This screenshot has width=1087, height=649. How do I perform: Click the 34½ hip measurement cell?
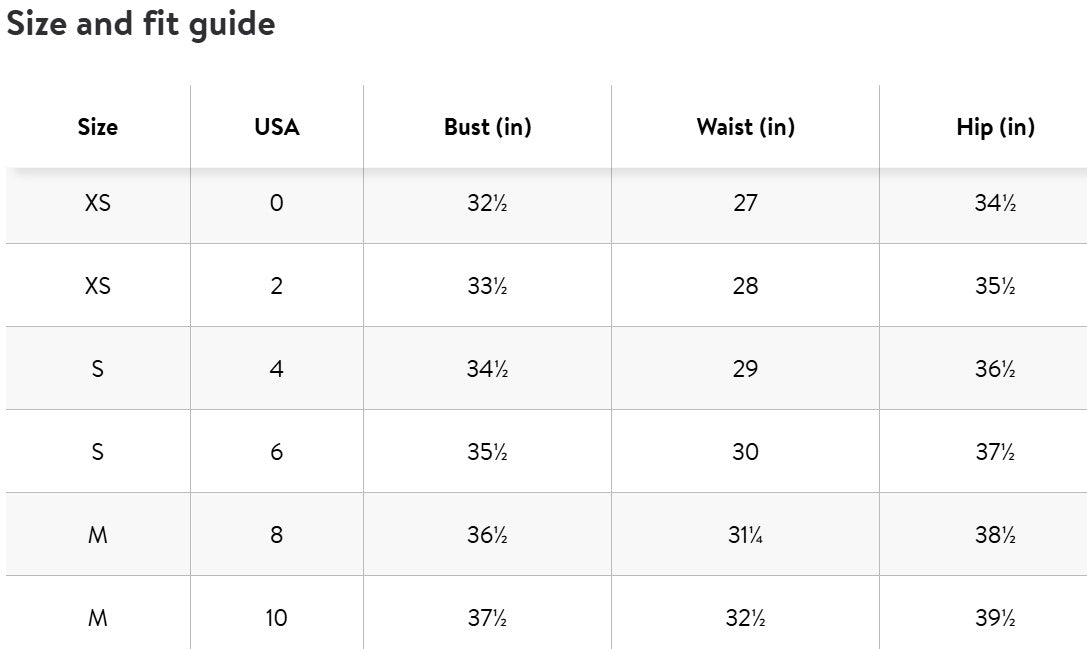pyautogui.click(x=995, y=203)
